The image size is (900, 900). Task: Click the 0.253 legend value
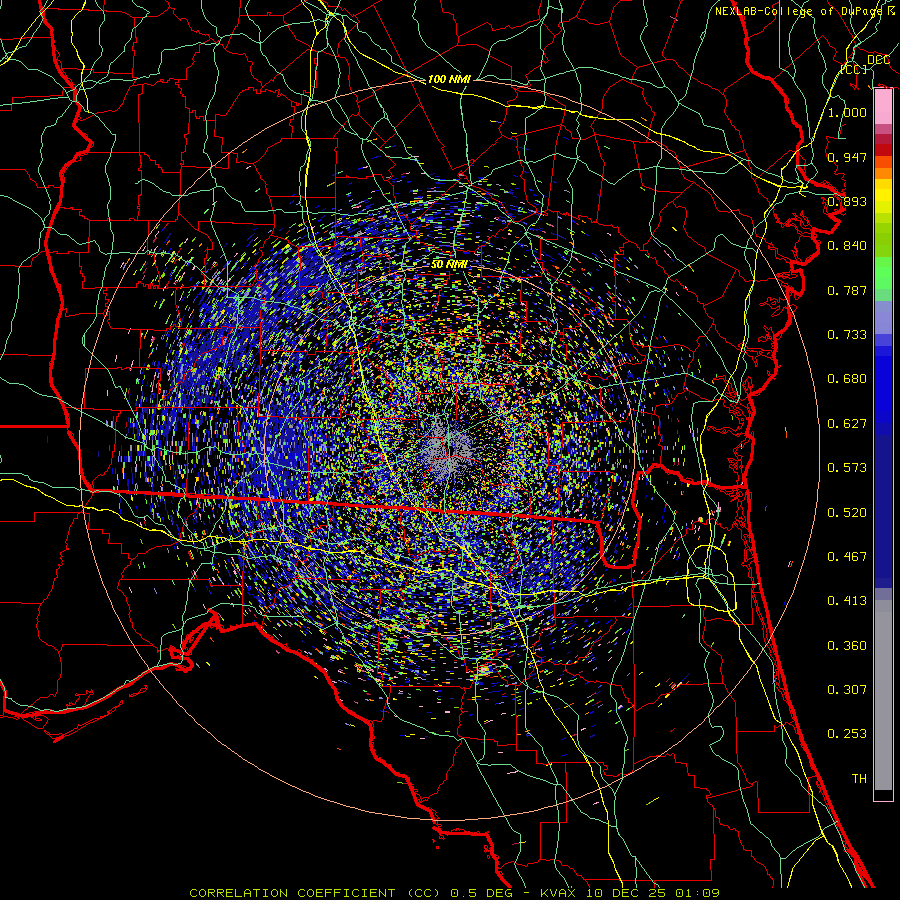pos(847,734)
